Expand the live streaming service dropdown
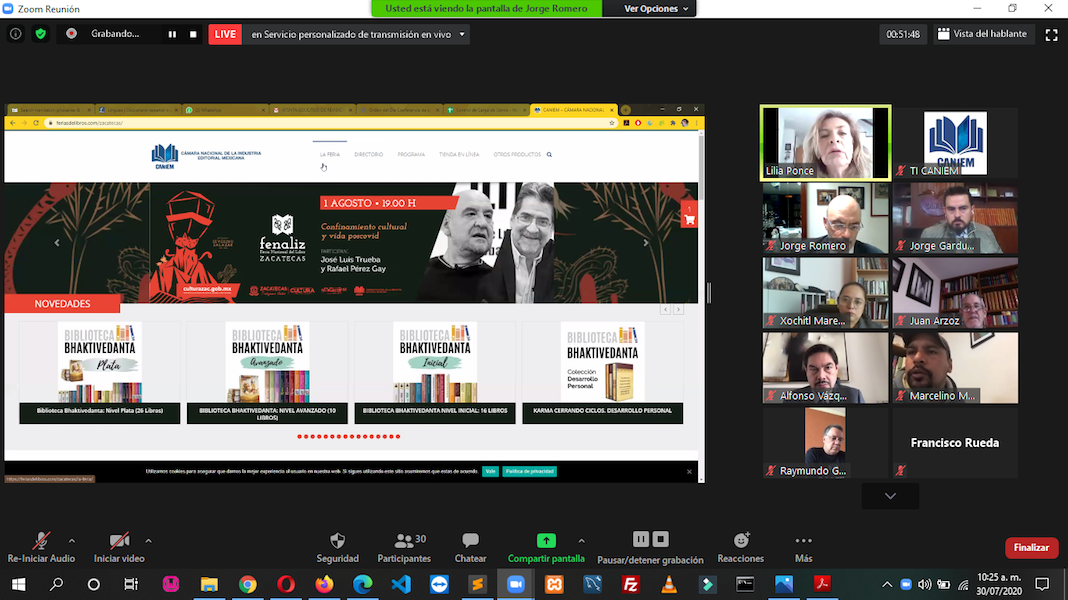The height and width of the screenshot is (600, 1068). tap(462, 34)
